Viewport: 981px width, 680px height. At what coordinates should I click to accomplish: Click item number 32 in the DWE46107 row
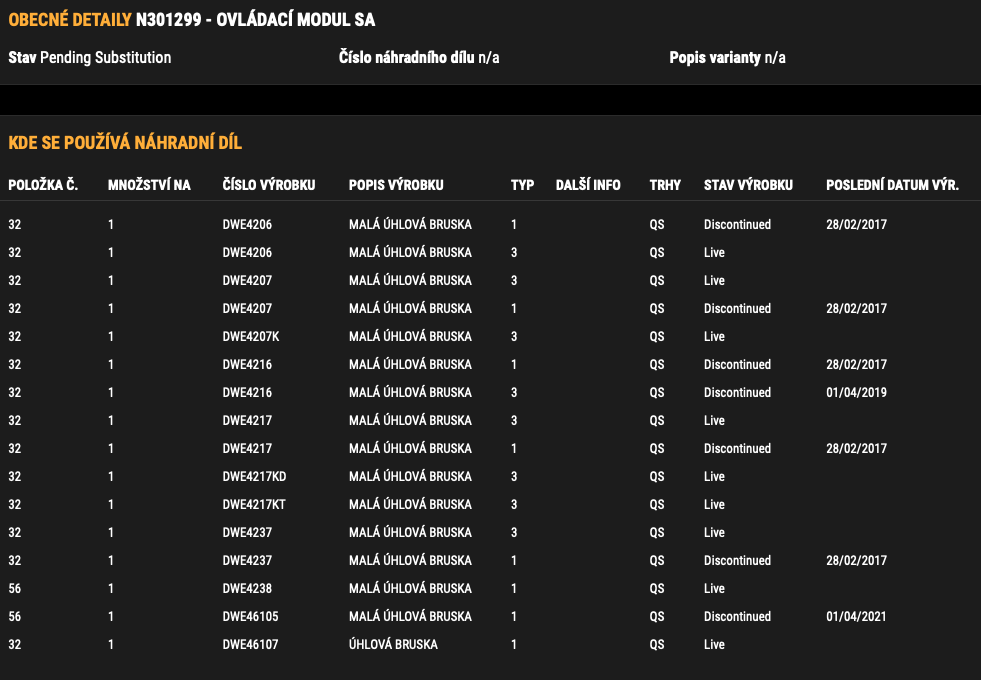(x=14, y=644)
